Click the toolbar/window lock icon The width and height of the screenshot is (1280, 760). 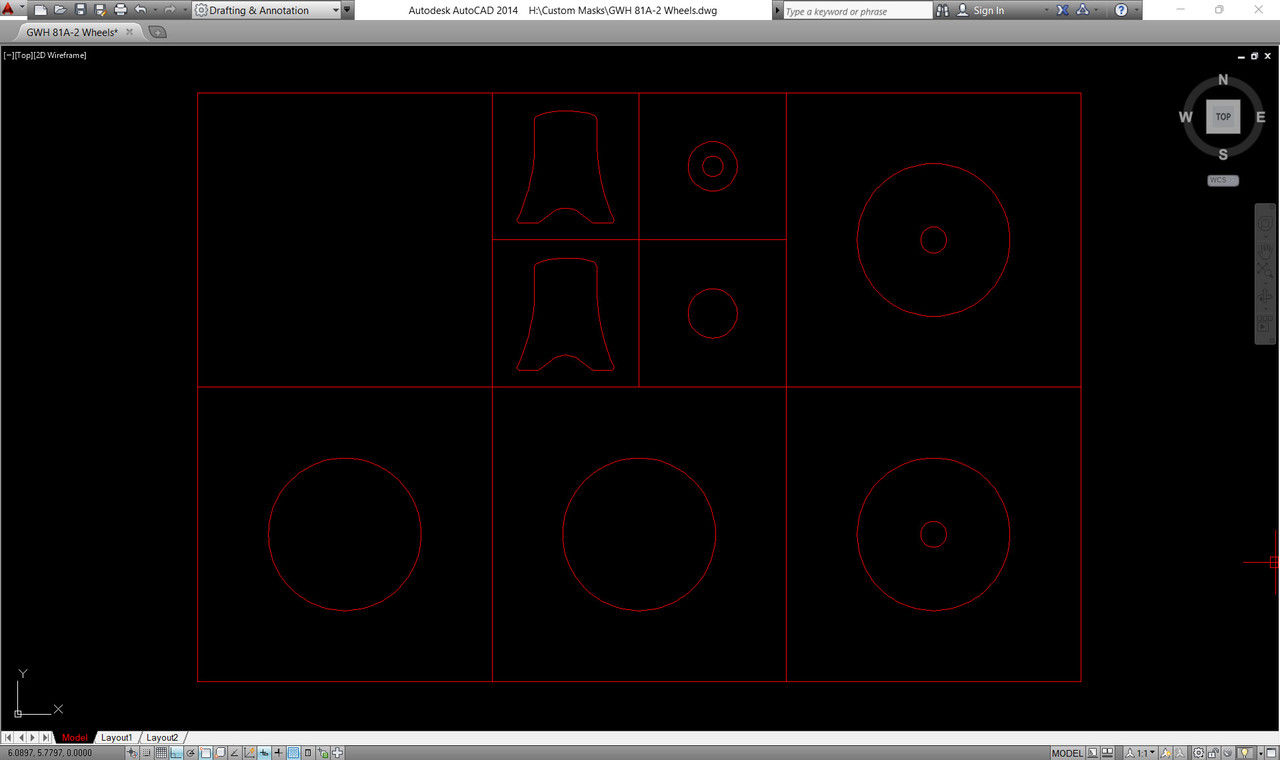pyautogui.click(x=1213, y=753)
